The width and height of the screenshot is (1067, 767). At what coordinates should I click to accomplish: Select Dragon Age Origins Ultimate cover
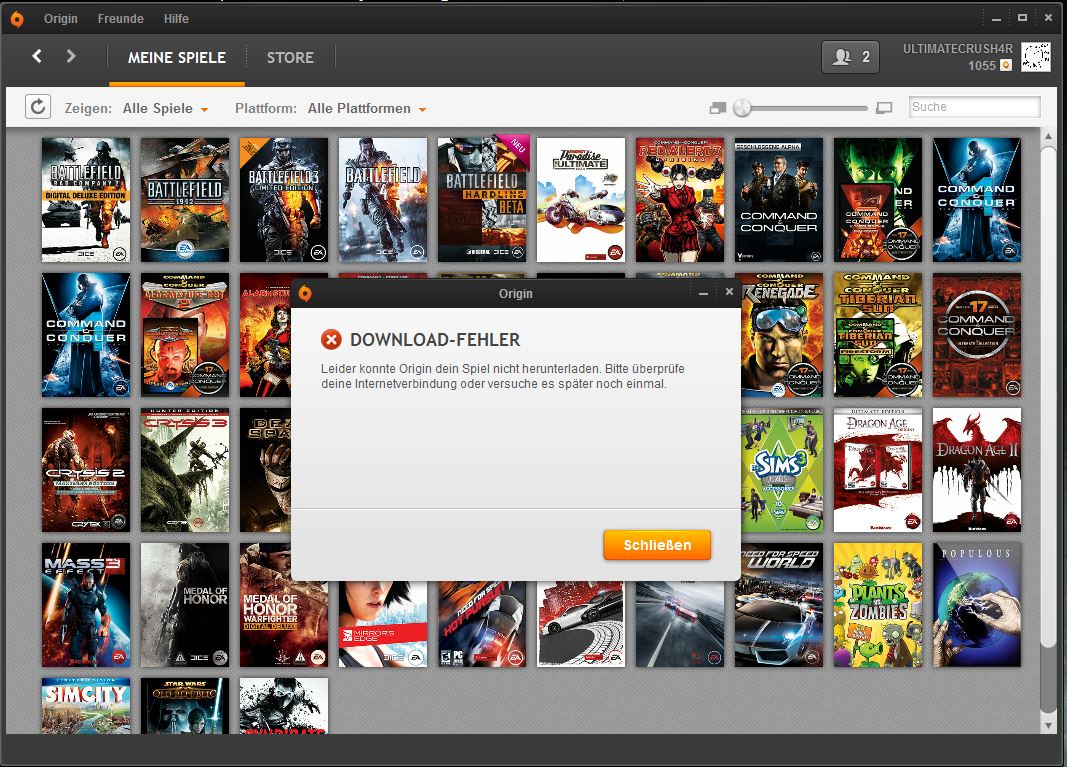coord(878,470)
